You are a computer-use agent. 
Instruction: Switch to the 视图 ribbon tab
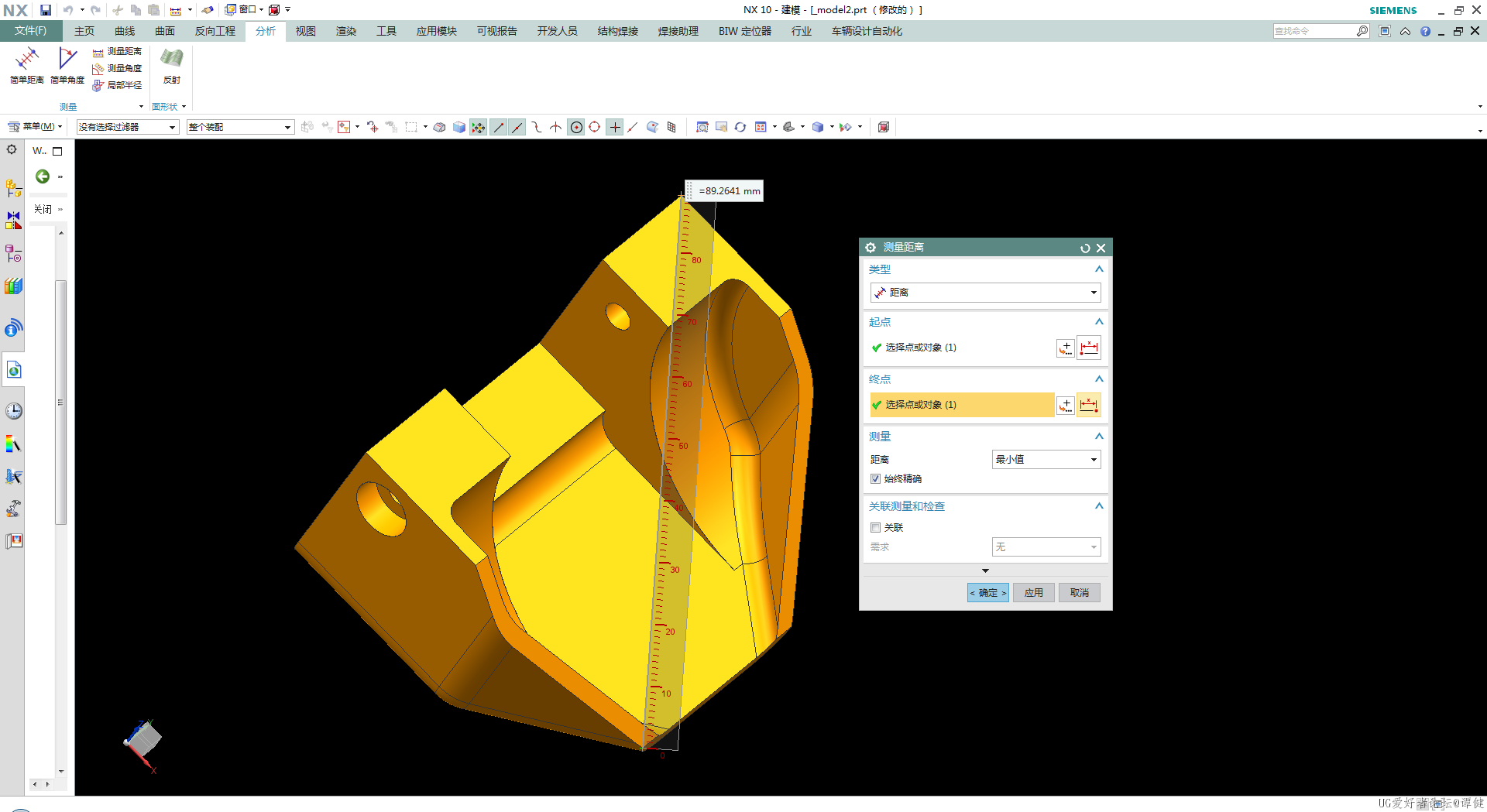click(306, 31)
